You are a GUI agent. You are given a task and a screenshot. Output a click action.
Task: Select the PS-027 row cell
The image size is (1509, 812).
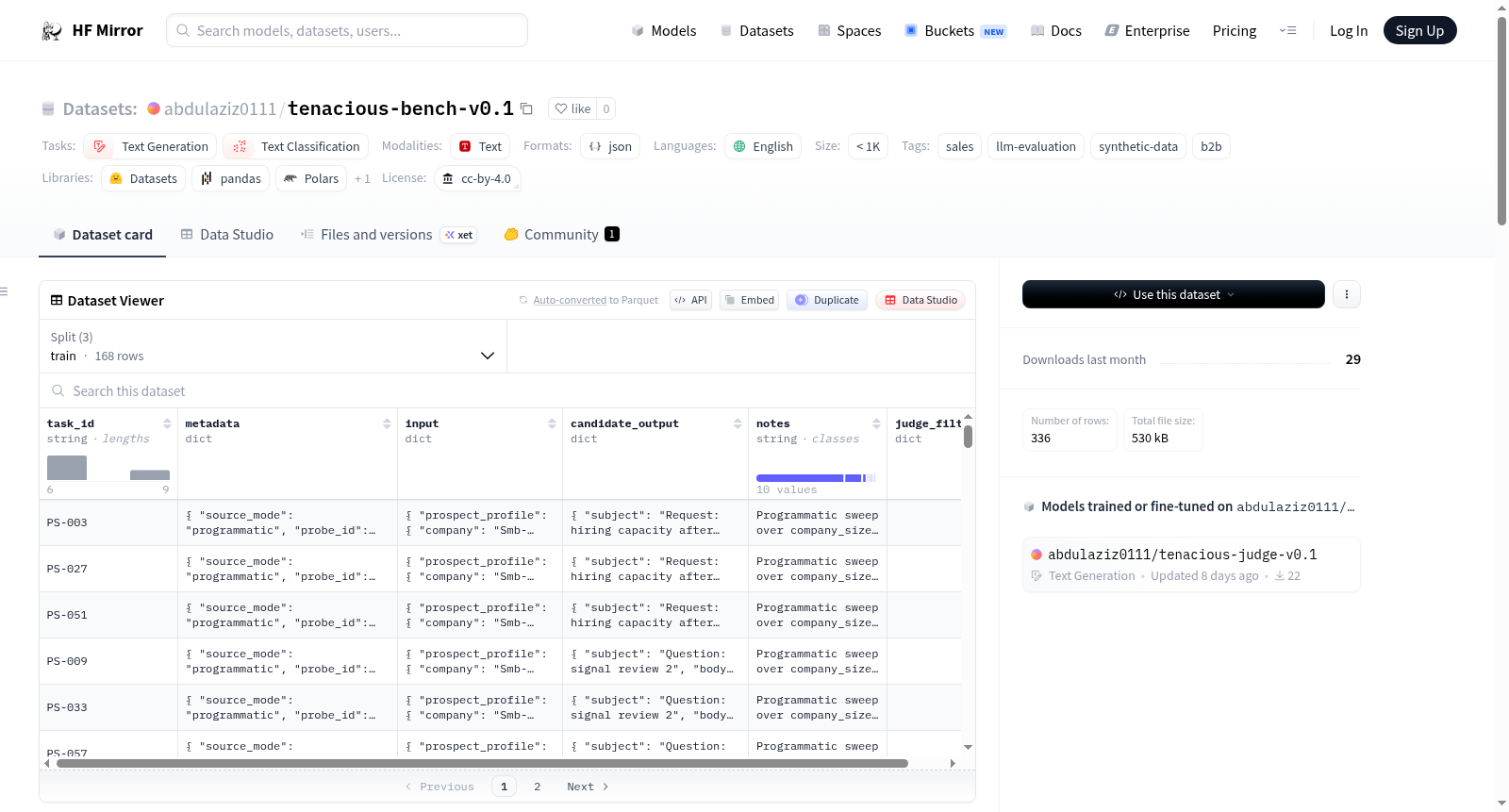108,569
